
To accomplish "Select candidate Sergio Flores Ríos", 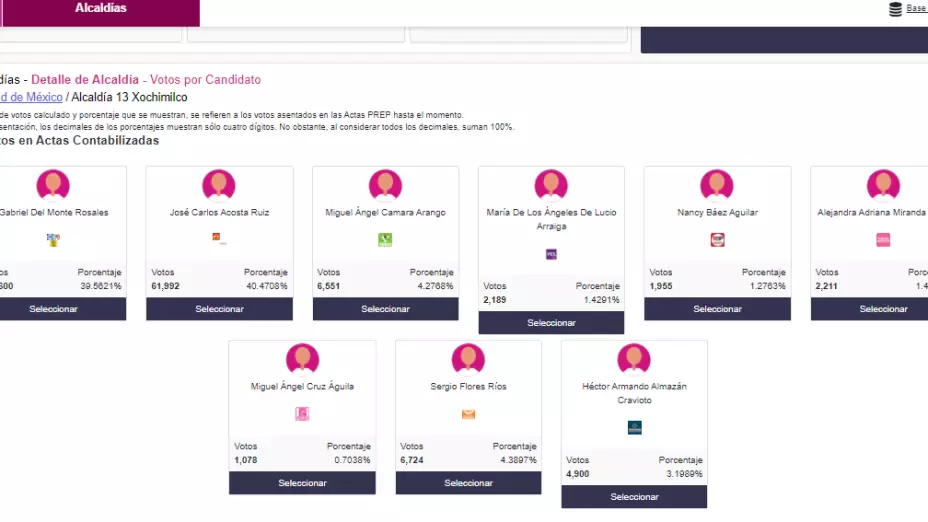I will tap(468, 483).
